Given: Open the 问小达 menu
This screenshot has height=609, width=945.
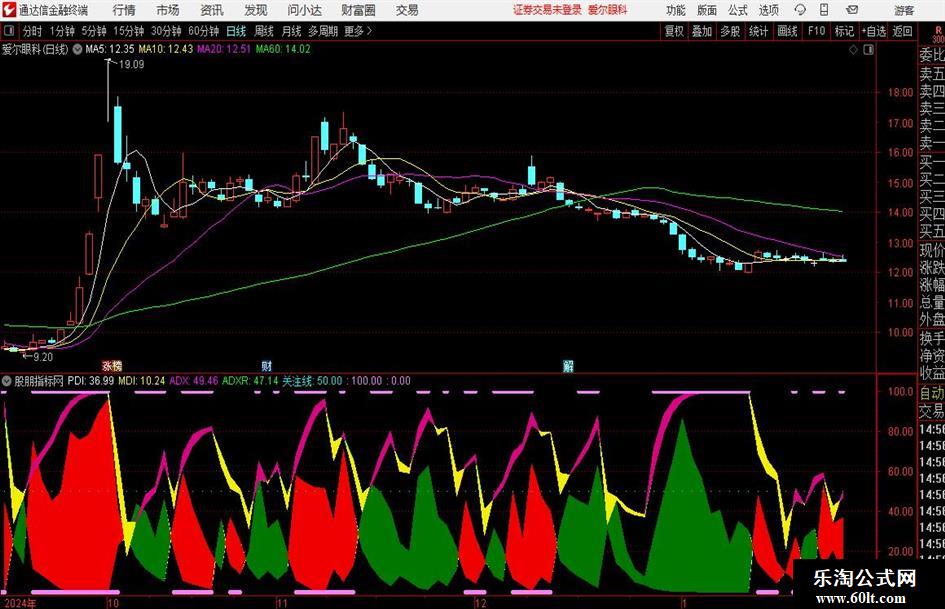Looking at the screenshot, I should 304,10.
